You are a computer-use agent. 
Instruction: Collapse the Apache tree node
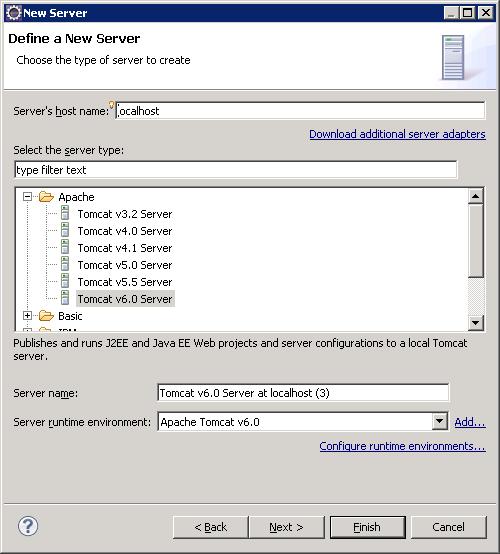[x=28, y=196]
